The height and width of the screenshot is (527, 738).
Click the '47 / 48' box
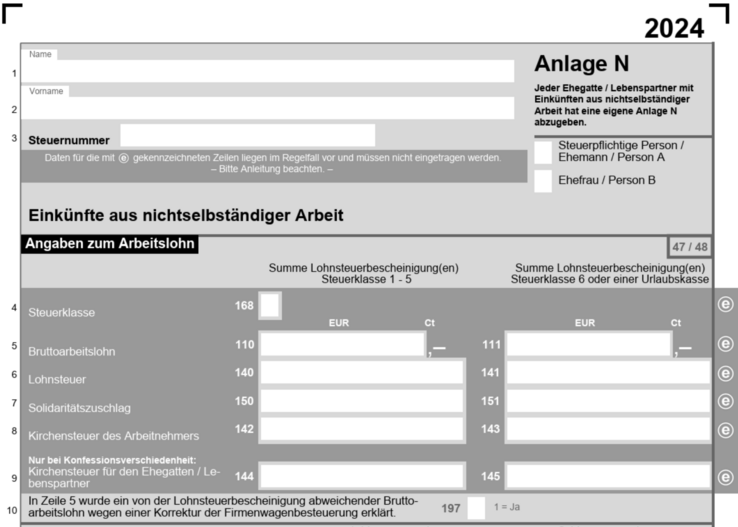[x=690, y=247]
